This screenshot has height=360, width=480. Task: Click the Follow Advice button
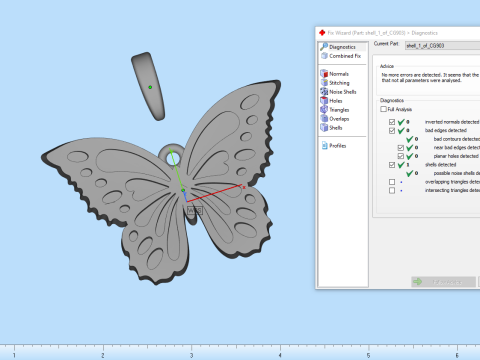[x=443, y=282]
